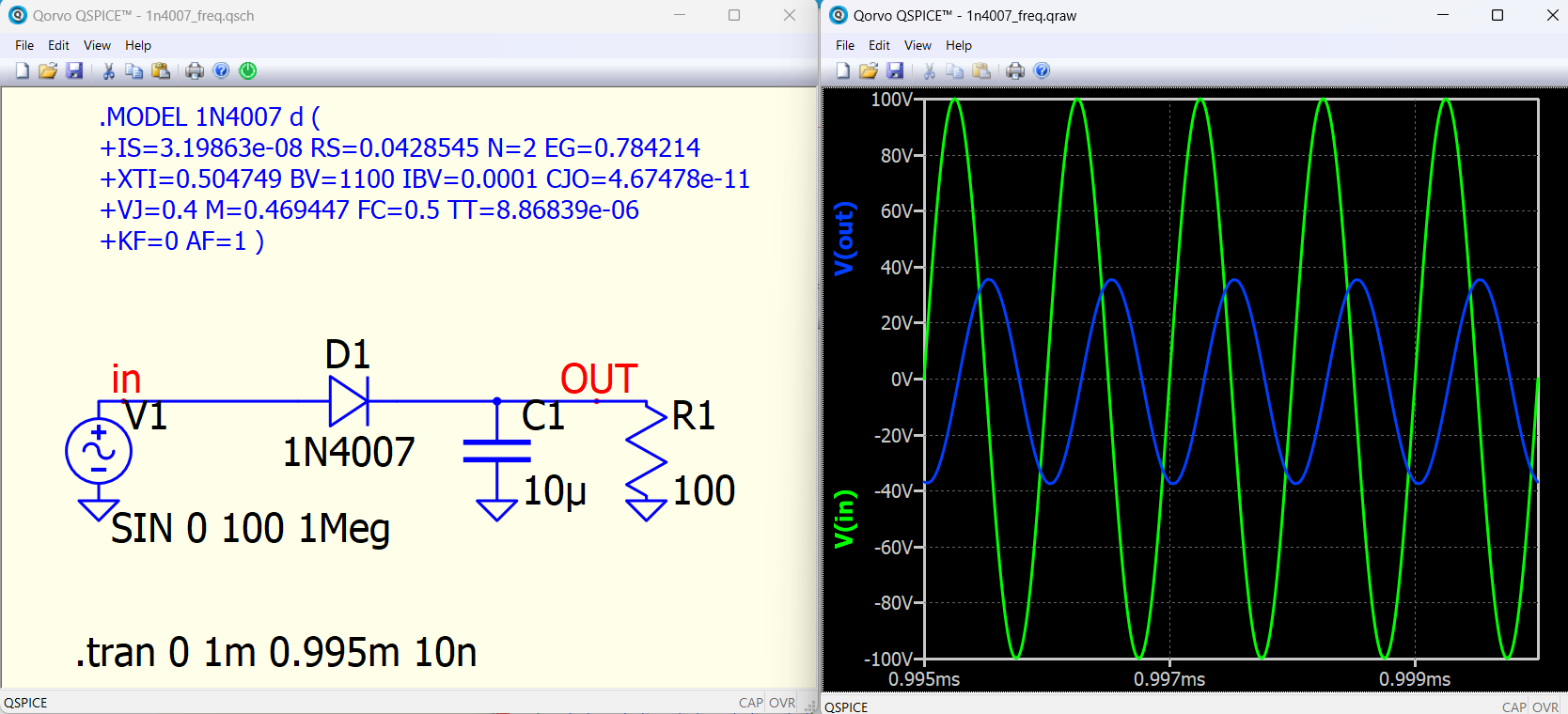This screenshot has height=714, width=1568.
Task: Click the OUT net label
Action: [x=599, y=380]
